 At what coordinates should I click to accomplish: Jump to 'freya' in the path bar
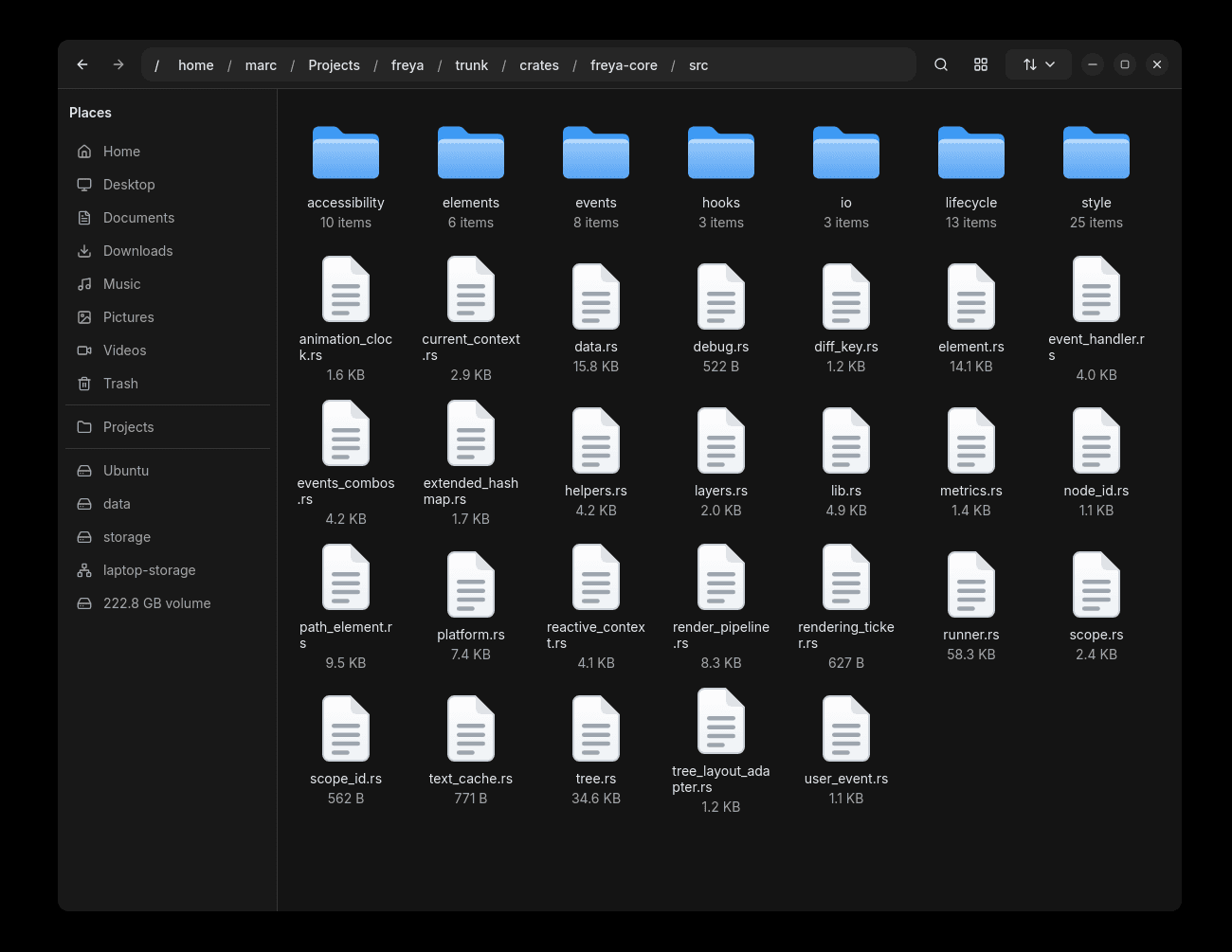[x=408, y=65]
